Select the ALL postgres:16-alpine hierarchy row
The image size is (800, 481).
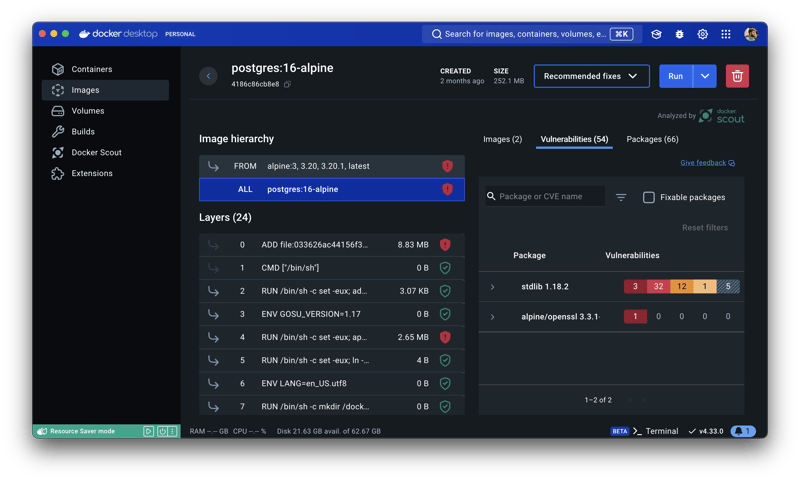[332, 189]
